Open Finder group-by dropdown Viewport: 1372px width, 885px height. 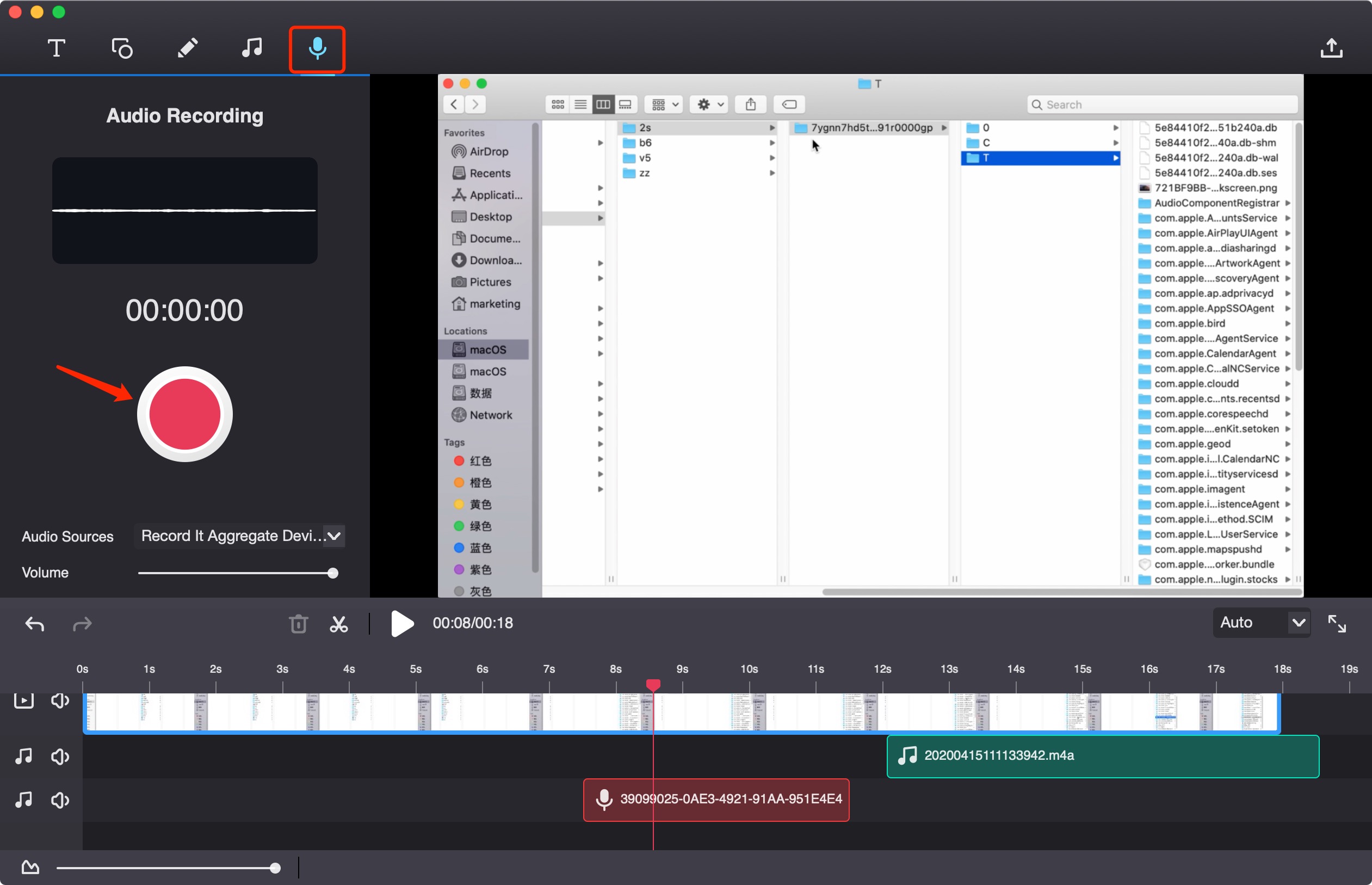[x=663, y=104]
